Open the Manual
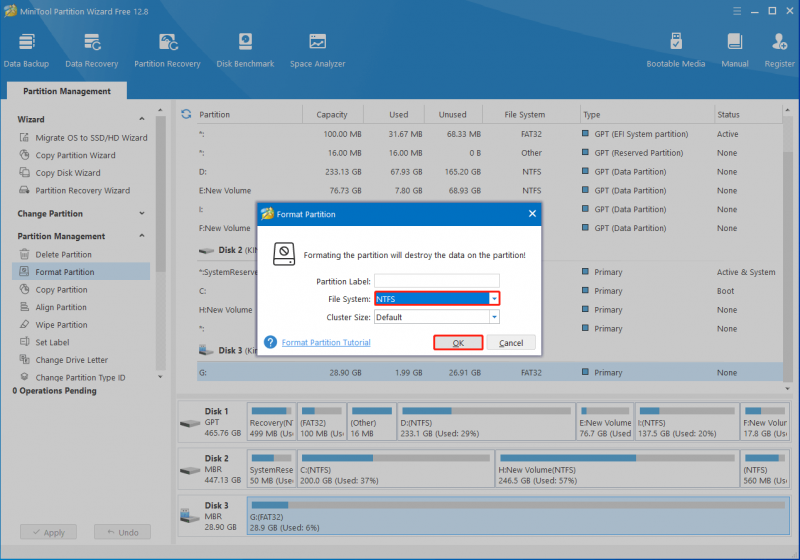The height and width of the screenshot is (560, 800). [x=735, y=50]
